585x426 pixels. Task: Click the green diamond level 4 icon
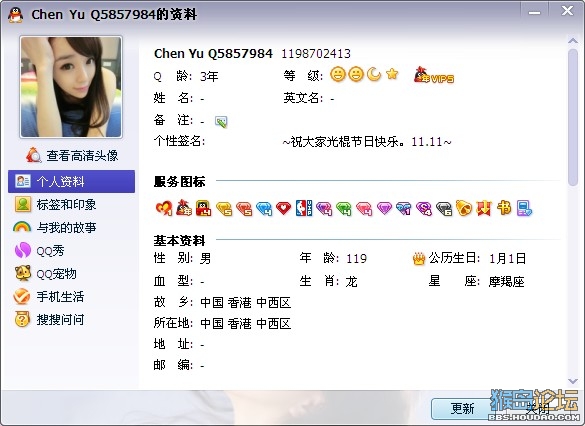344,209
